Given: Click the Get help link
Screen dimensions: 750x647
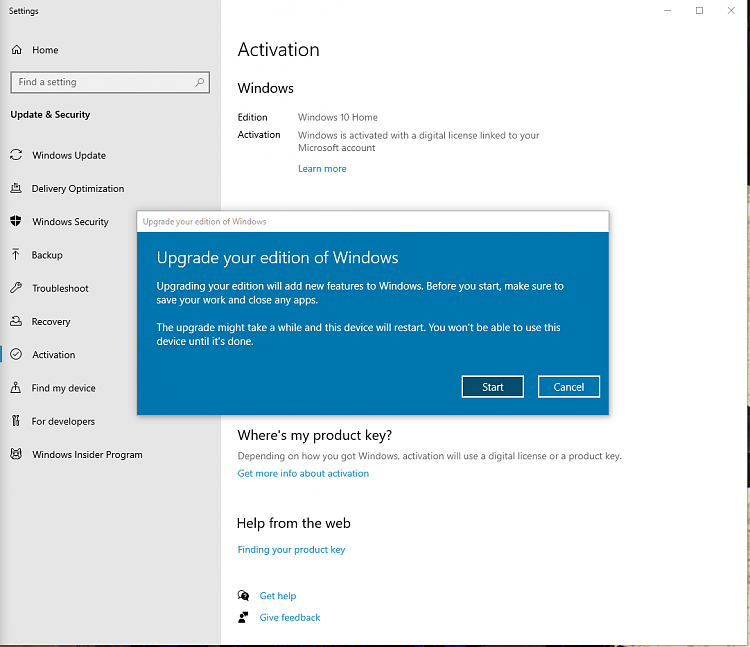Looking at the screenshot, I should [x=278, y=596].
